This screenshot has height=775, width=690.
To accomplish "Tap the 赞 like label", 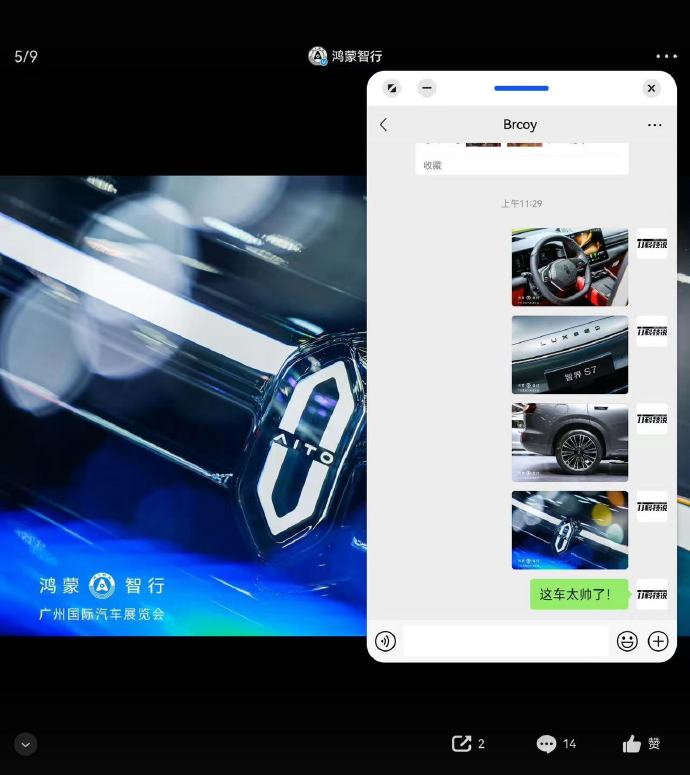I will (x=654, y=743).
